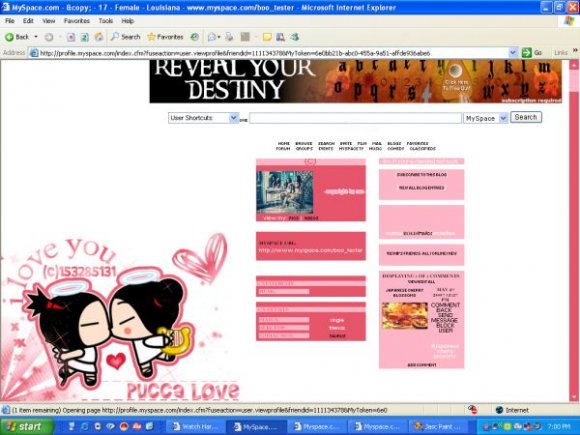Click the Groups navigation link
The width and height of the screenshot is (580, 435).
[304, 149]
